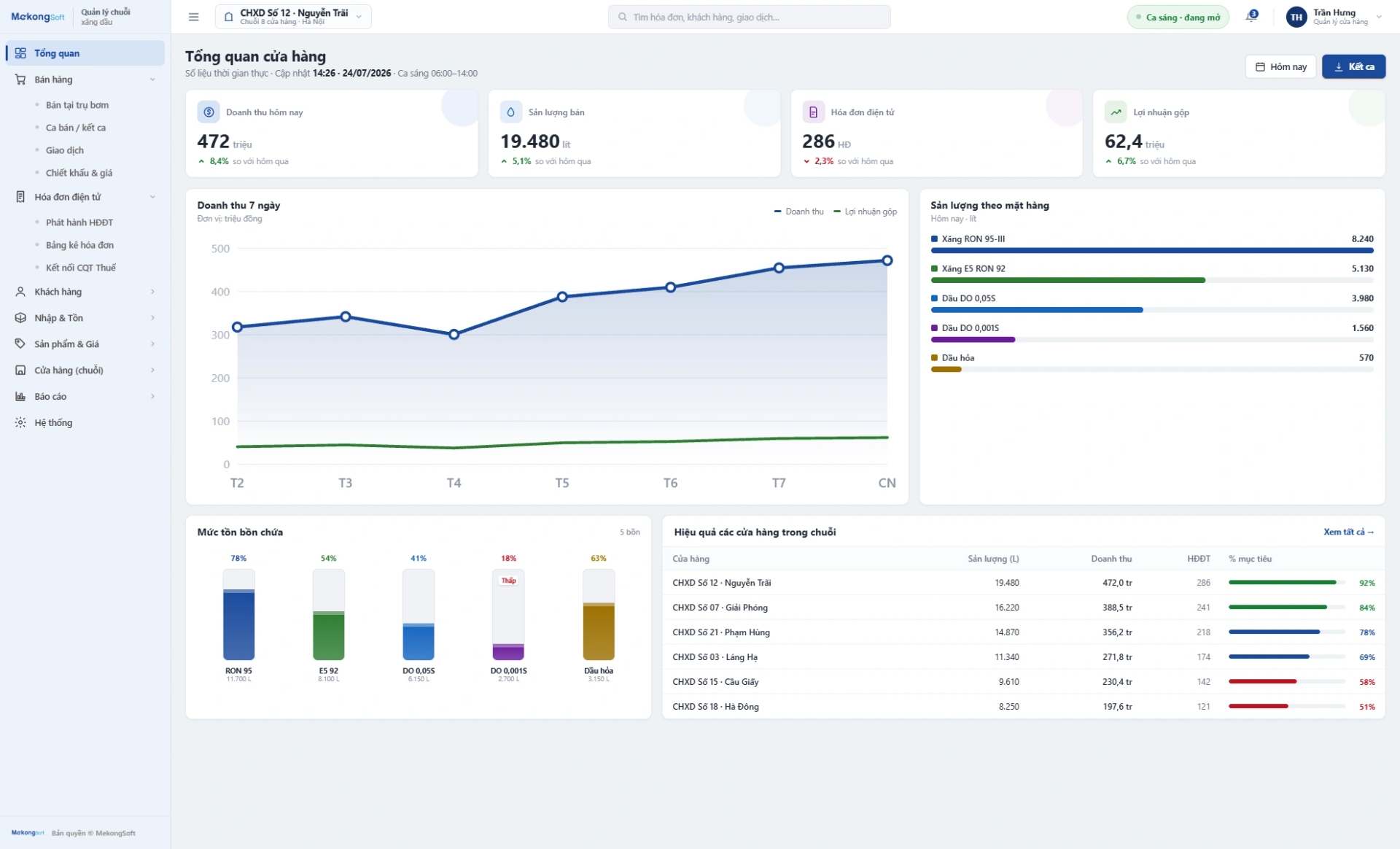1400x849 pixels.
Task: Click the Doanh thu hôm nay coin icon
Action: pyautogui.click(x=209, y=112)
